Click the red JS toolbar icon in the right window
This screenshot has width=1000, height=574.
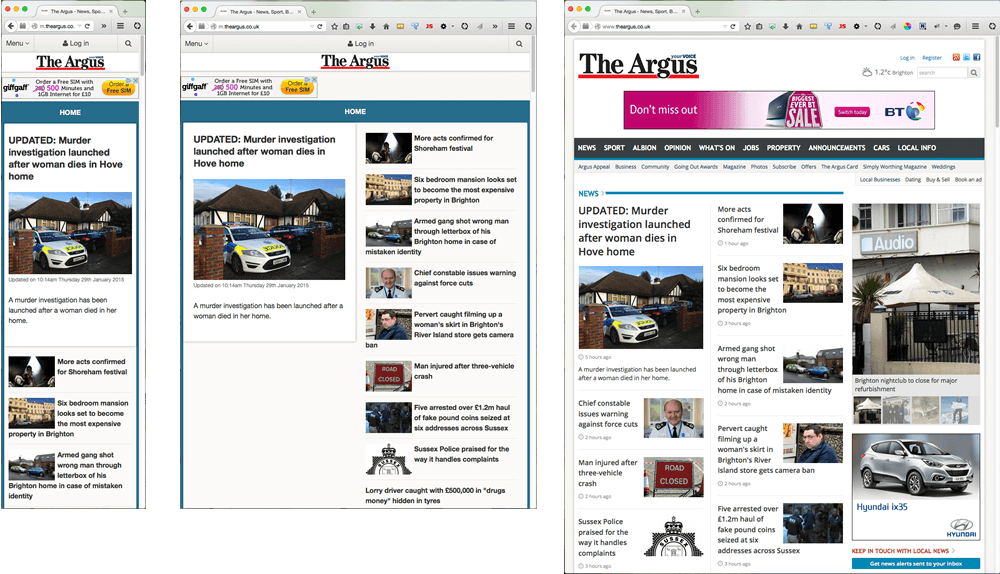point(842,26)
